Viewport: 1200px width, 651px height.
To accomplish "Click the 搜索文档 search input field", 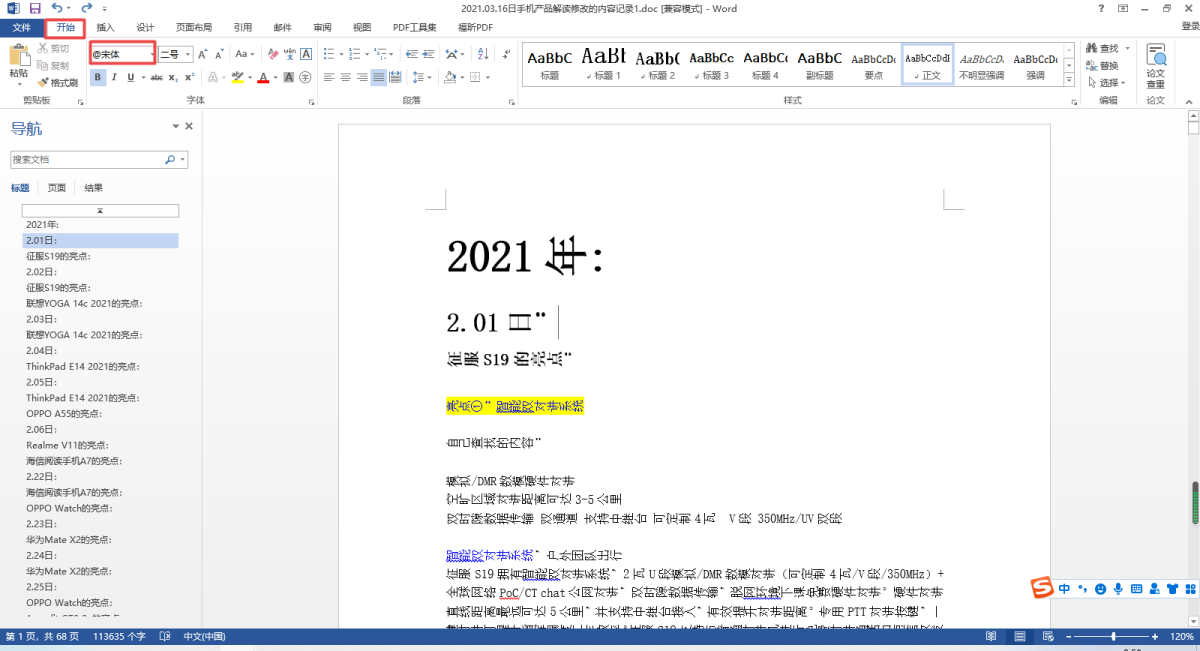I will 88,159.
